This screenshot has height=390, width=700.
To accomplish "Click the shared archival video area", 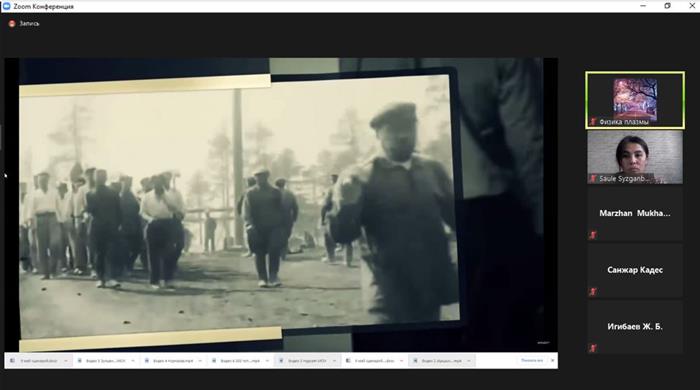I will (x=281, y=204).
